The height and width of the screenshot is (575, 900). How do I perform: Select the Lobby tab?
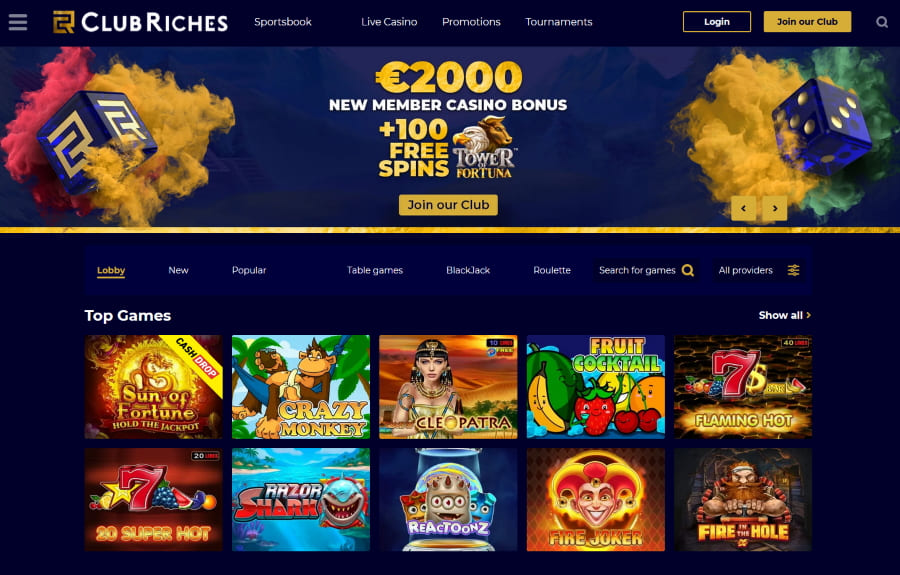click(x=111, y=270)
